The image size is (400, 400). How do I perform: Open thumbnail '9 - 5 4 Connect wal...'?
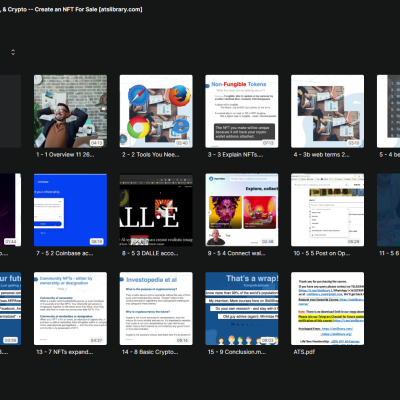coord(242,210)
